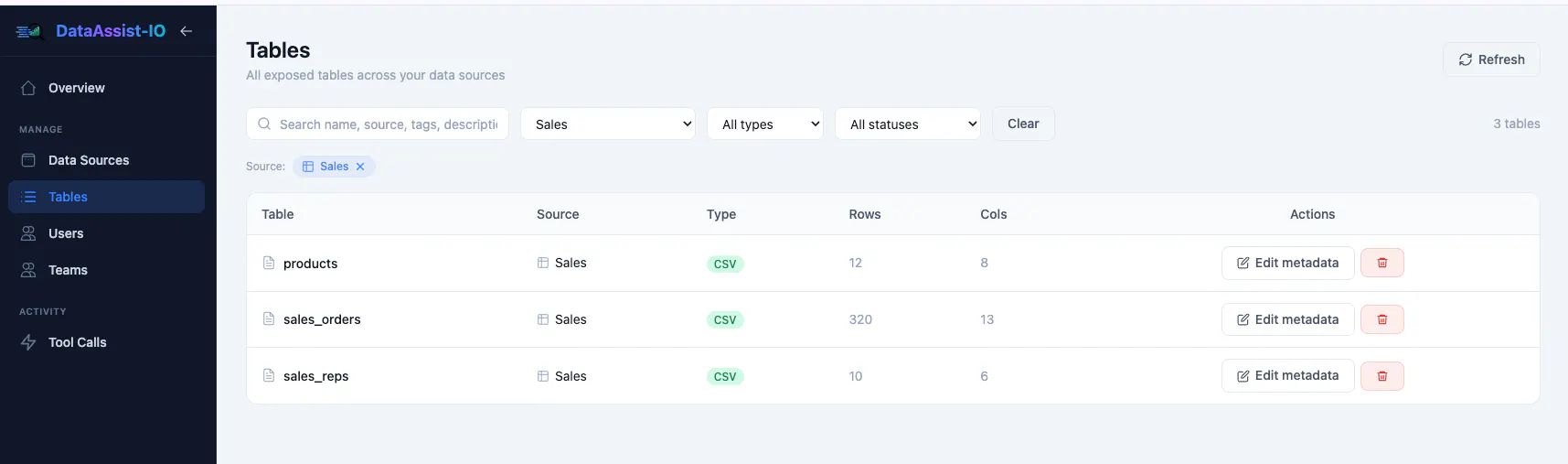Click the Source column header
The image size is (1568, 464).
pyautogui.click(x=558, y=214)
